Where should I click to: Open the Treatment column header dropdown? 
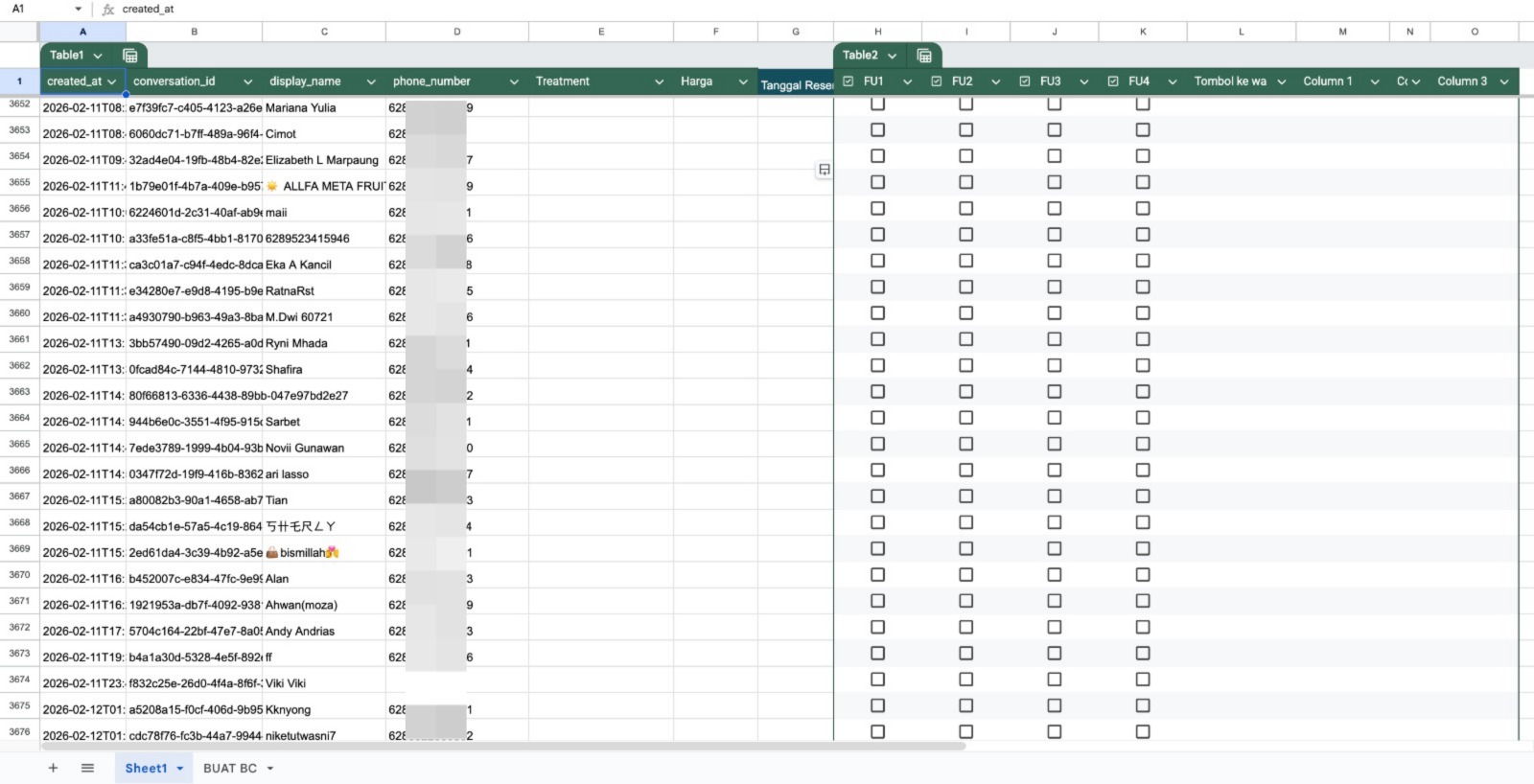(x=659, y=82)
